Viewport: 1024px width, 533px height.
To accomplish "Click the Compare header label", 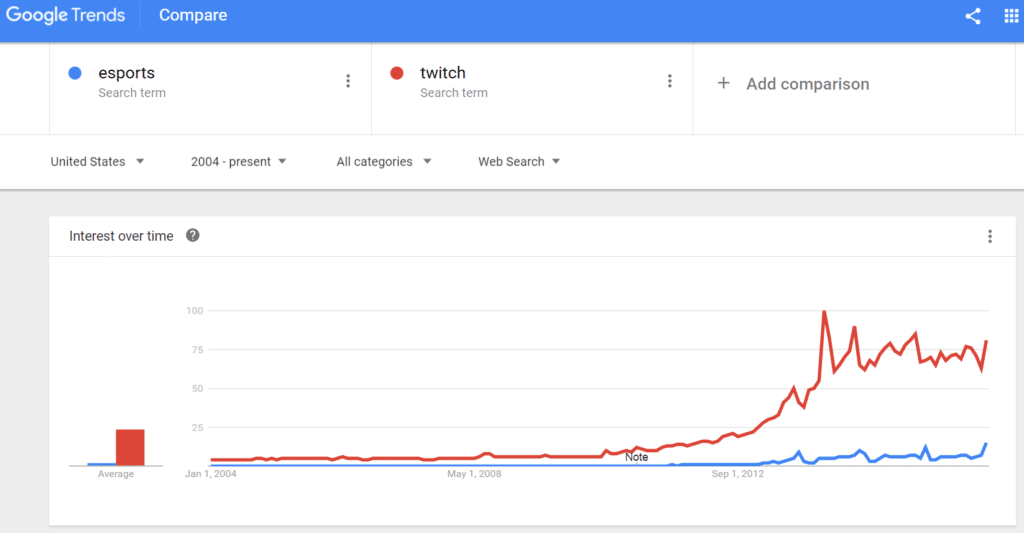I will [193, 15].
